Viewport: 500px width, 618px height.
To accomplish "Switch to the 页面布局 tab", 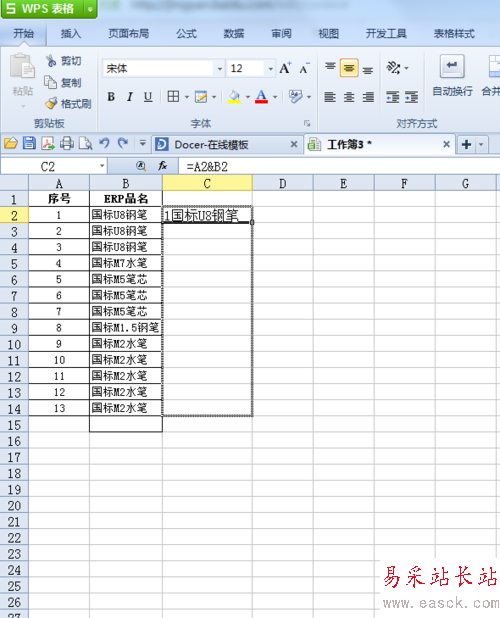I will [129, 34].
